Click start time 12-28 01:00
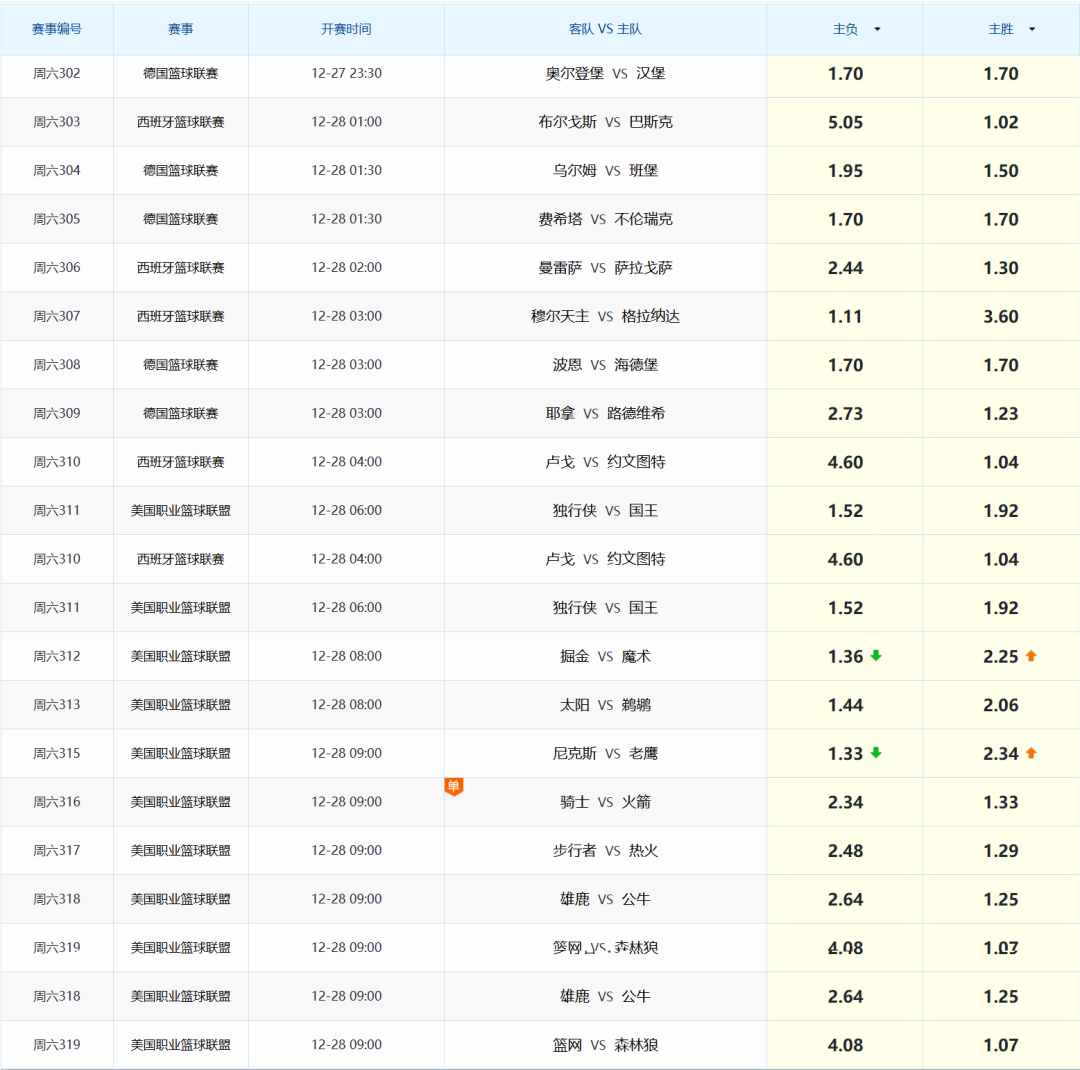 346,122
